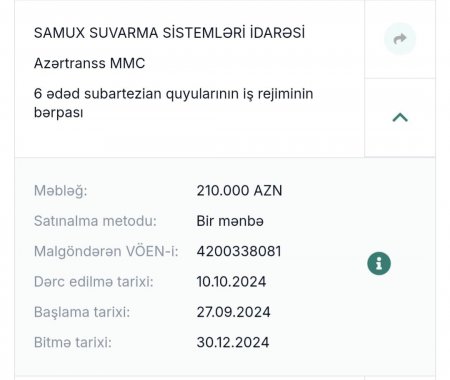Click the Malgöndərən VÖEN-i label
The height and width of the screenshot is (380, 450).
click(106, 251)
